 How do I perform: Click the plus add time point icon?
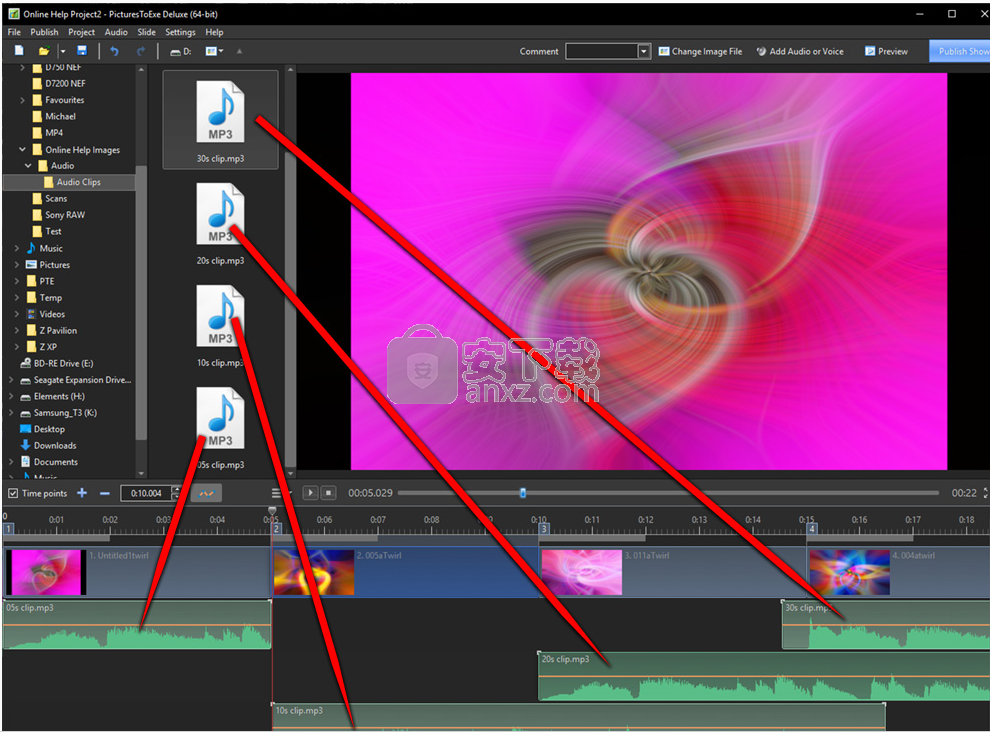coord(82,493)
